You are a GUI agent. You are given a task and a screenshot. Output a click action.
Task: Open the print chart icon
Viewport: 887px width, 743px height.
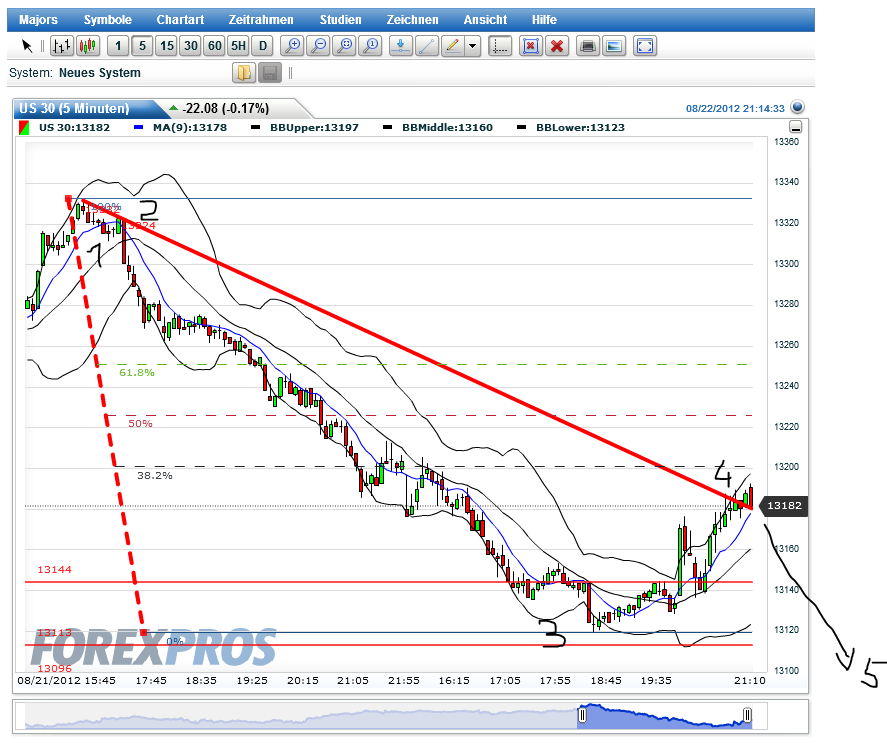tap(589, 46)
